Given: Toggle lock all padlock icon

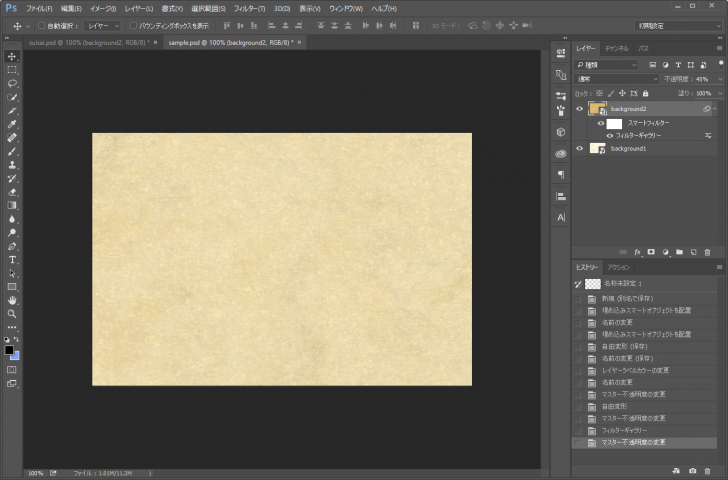Looking at the screenshot, I should [645, 93].
